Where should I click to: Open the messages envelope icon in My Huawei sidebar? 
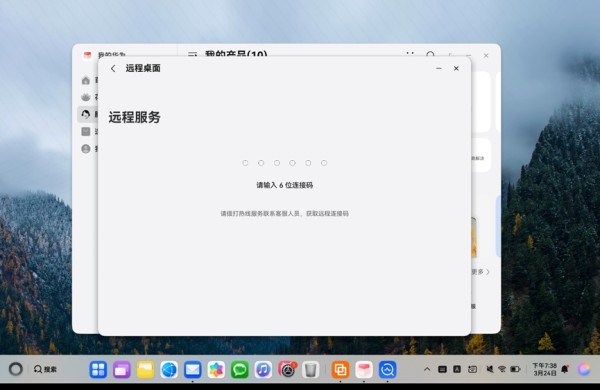click(x=86, y=131)
